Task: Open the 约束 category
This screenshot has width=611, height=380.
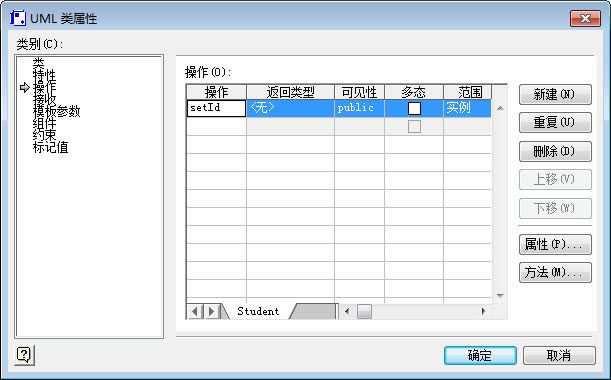Action: 44,135
